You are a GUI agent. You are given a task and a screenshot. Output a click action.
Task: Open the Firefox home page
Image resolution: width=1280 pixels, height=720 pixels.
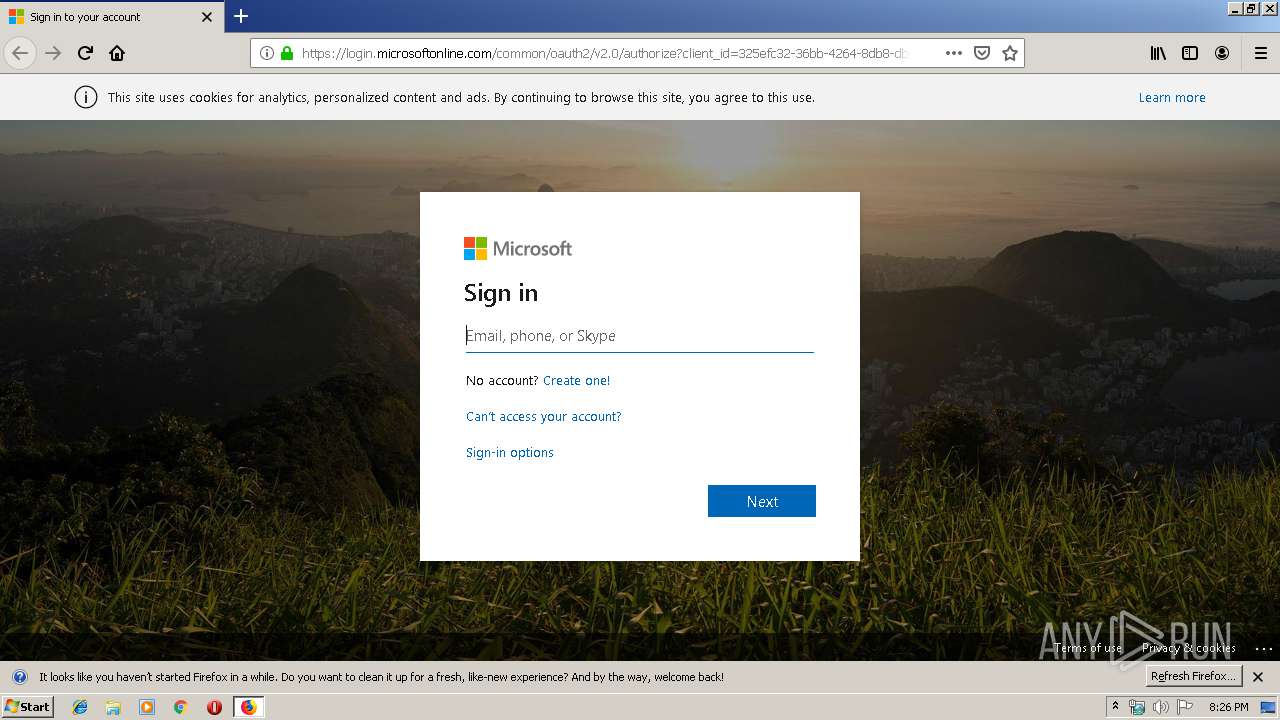(x=117, y=53)
